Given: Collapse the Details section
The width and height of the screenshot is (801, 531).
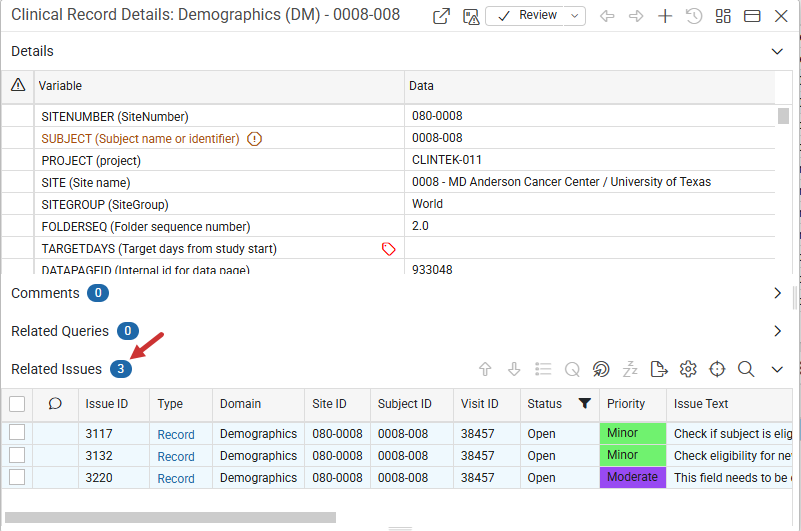Looking at the screenshot, I should pyautogui.click(x=777, y=52).
